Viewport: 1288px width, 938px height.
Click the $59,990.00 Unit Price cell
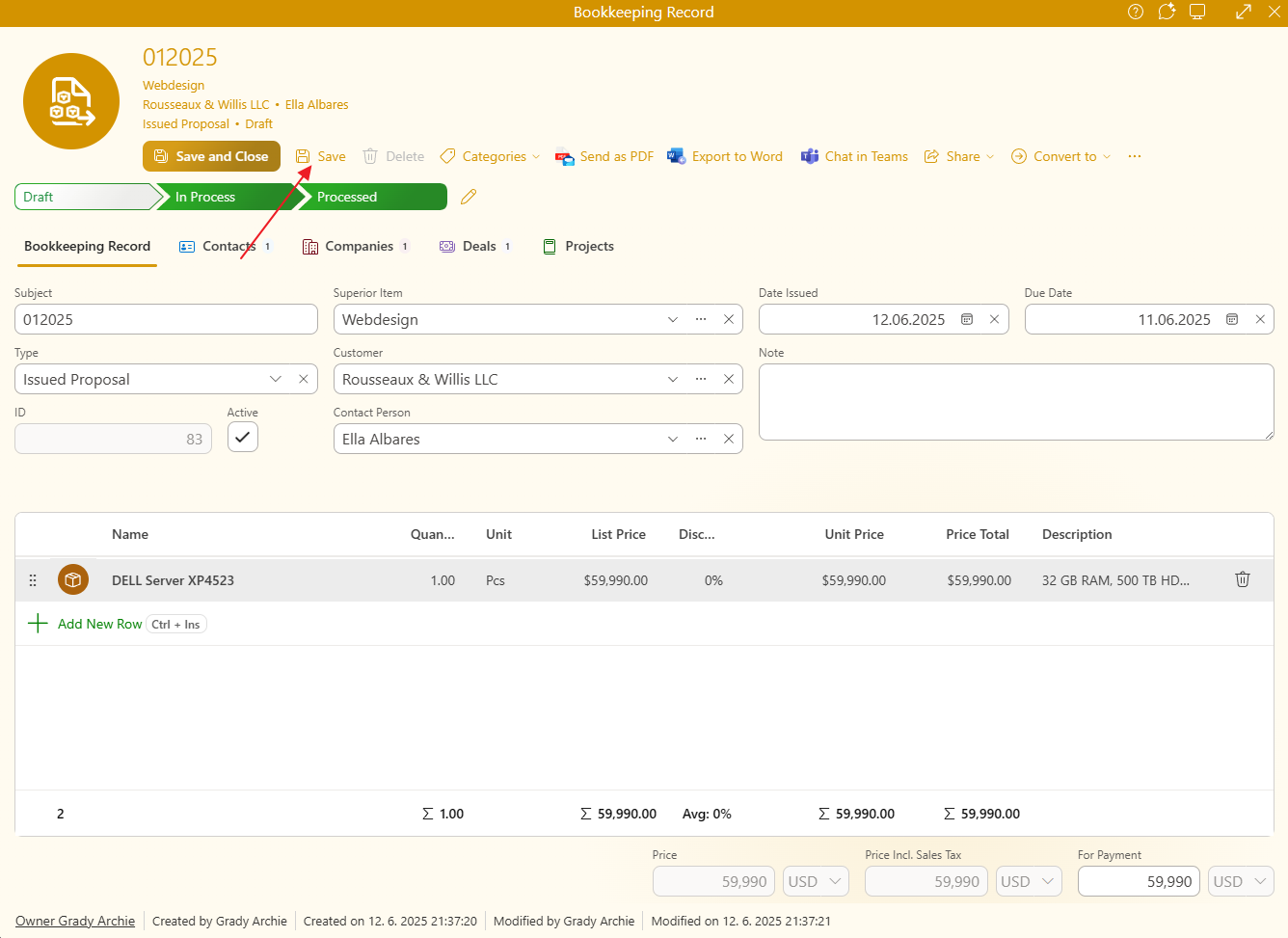tap(854, 580)
